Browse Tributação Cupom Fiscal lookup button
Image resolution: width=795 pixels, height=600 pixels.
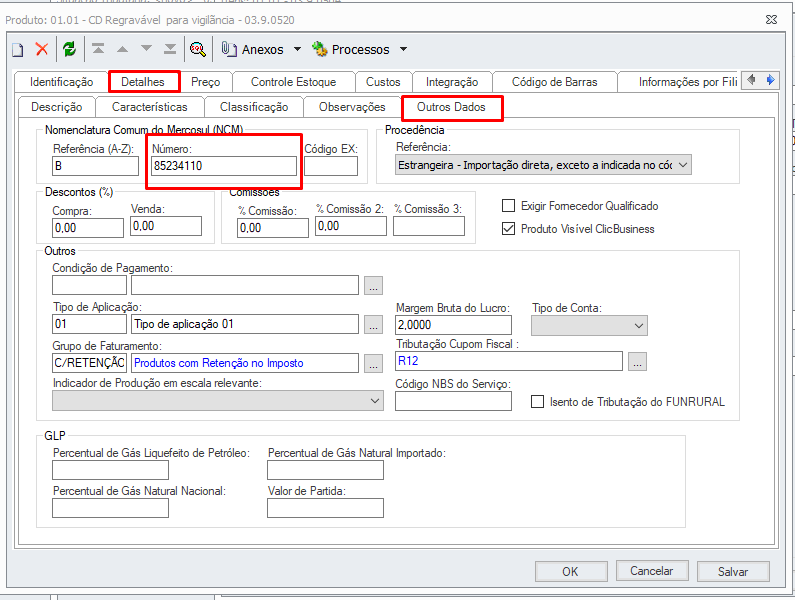pyautogui.click(x=637, y=362)
